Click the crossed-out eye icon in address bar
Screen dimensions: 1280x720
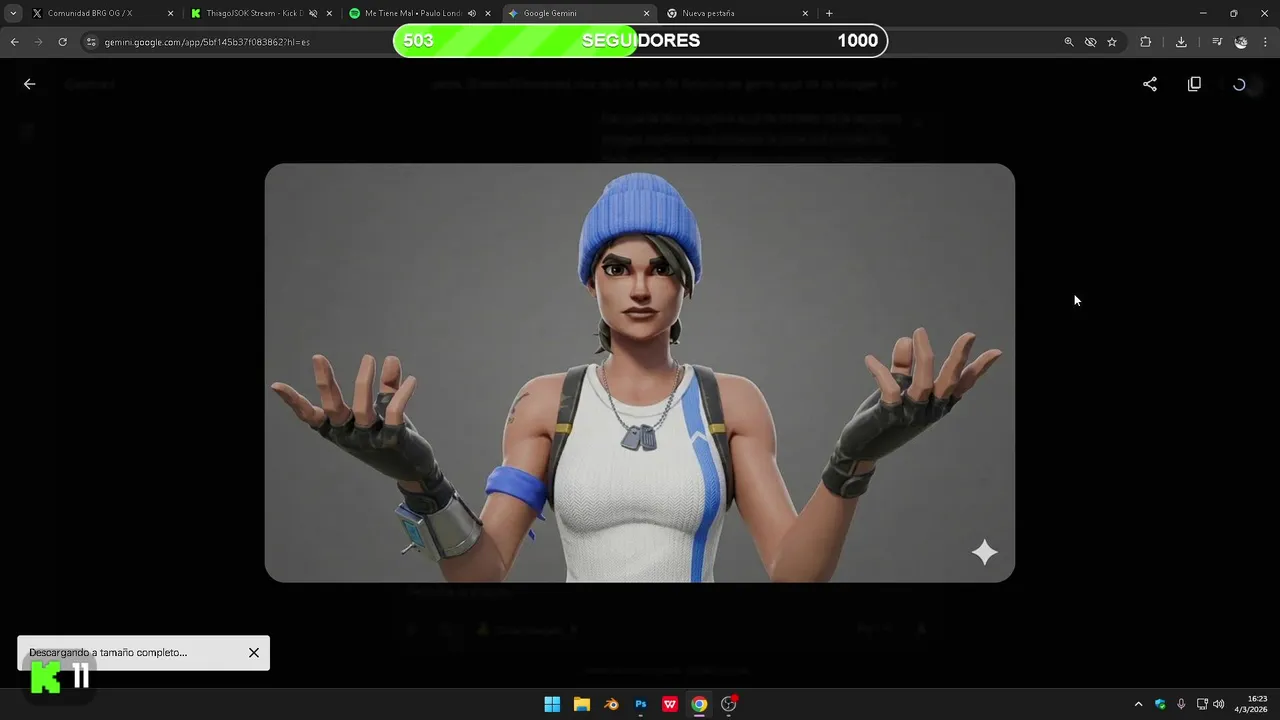1091,42
